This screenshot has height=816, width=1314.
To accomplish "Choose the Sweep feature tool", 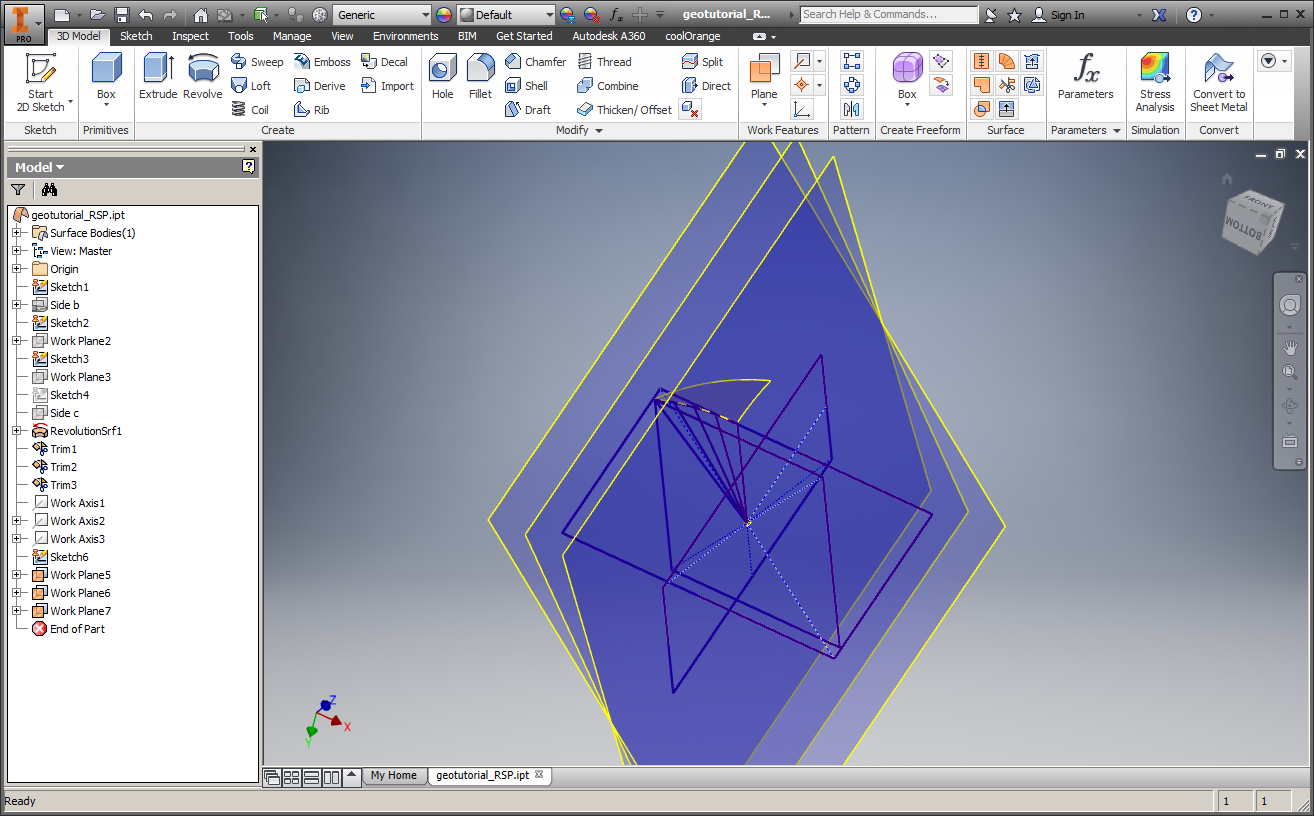I will pyautogui.click(x=257, y=62).
